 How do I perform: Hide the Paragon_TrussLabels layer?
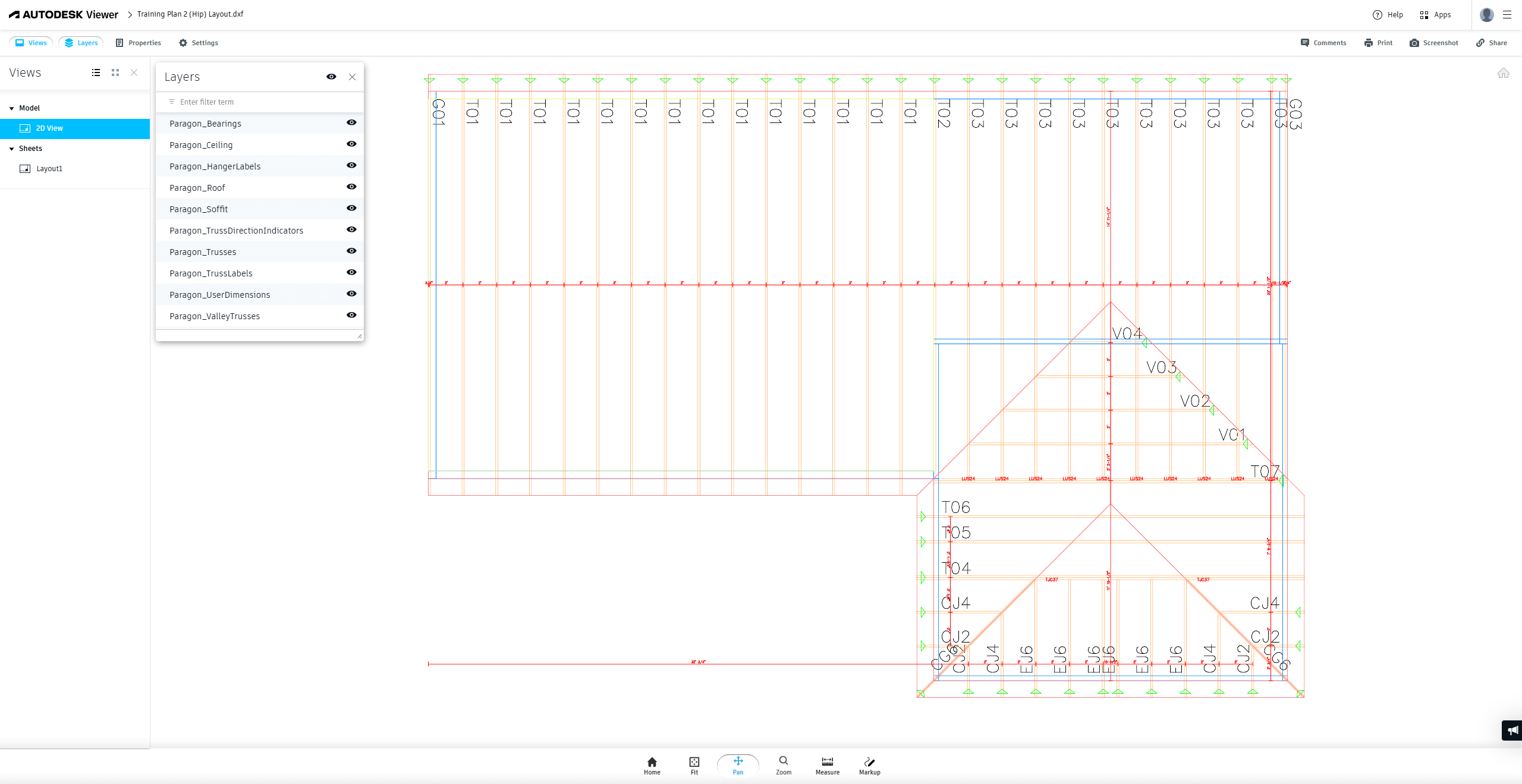[x=351, y=272]
